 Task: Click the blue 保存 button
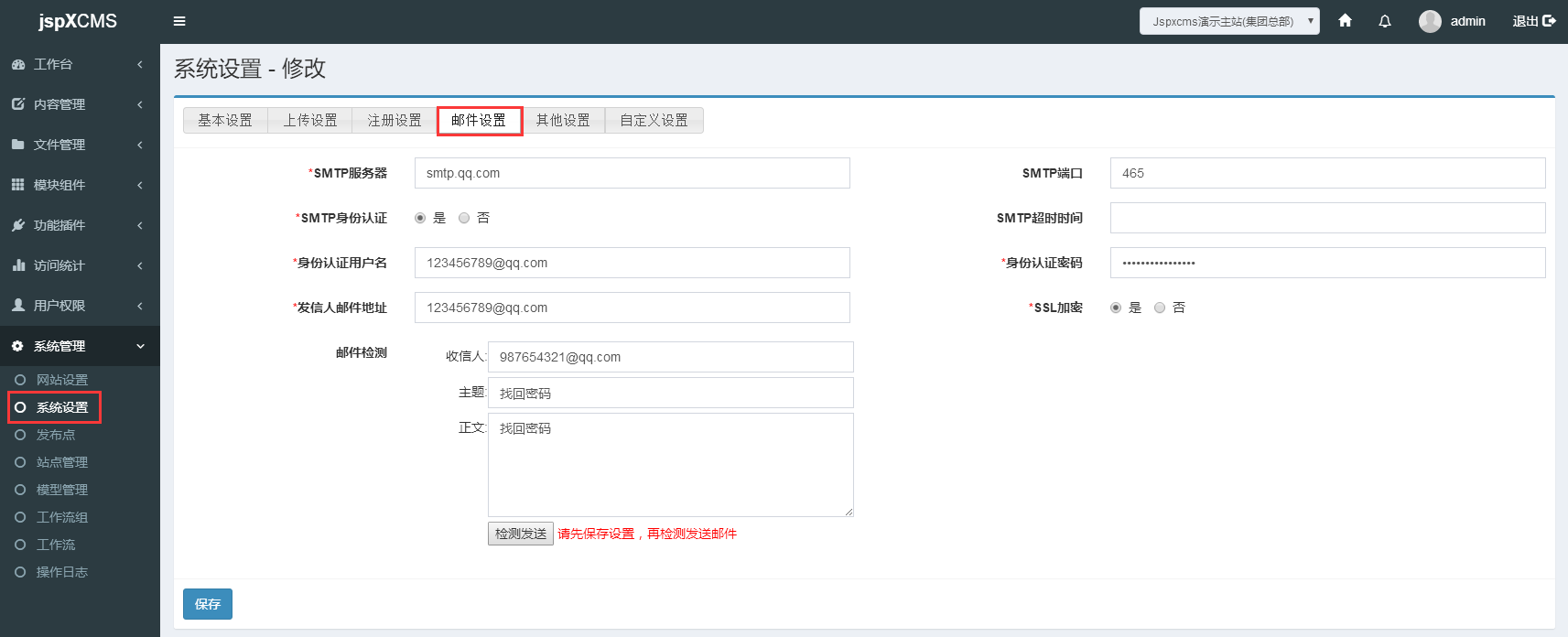pyautogui.click(x=208, y=604)
